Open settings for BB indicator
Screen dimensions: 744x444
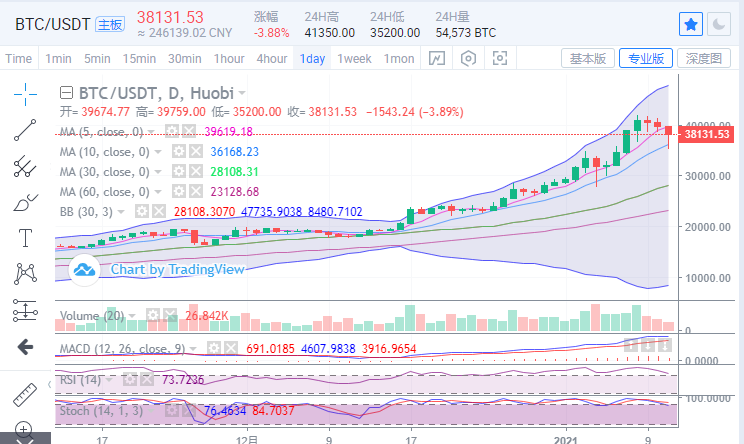click(142, 211)
